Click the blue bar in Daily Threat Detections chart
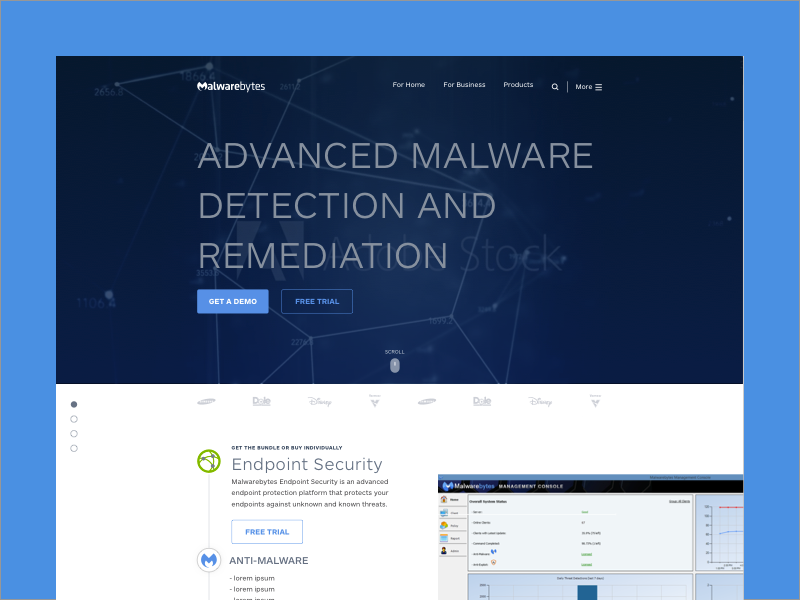The height and width of the screenshot is (600, 800). coord(587,592)
